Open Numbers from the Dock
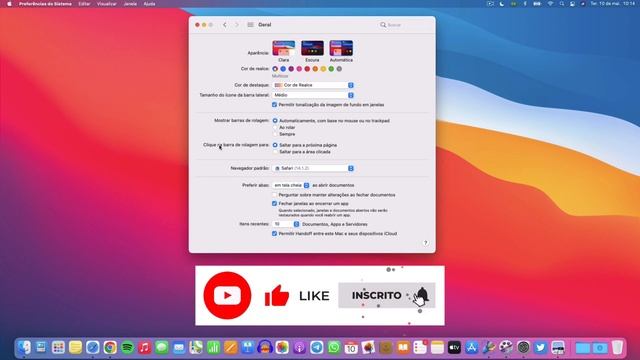640x360 pixels. coord(213,347)
